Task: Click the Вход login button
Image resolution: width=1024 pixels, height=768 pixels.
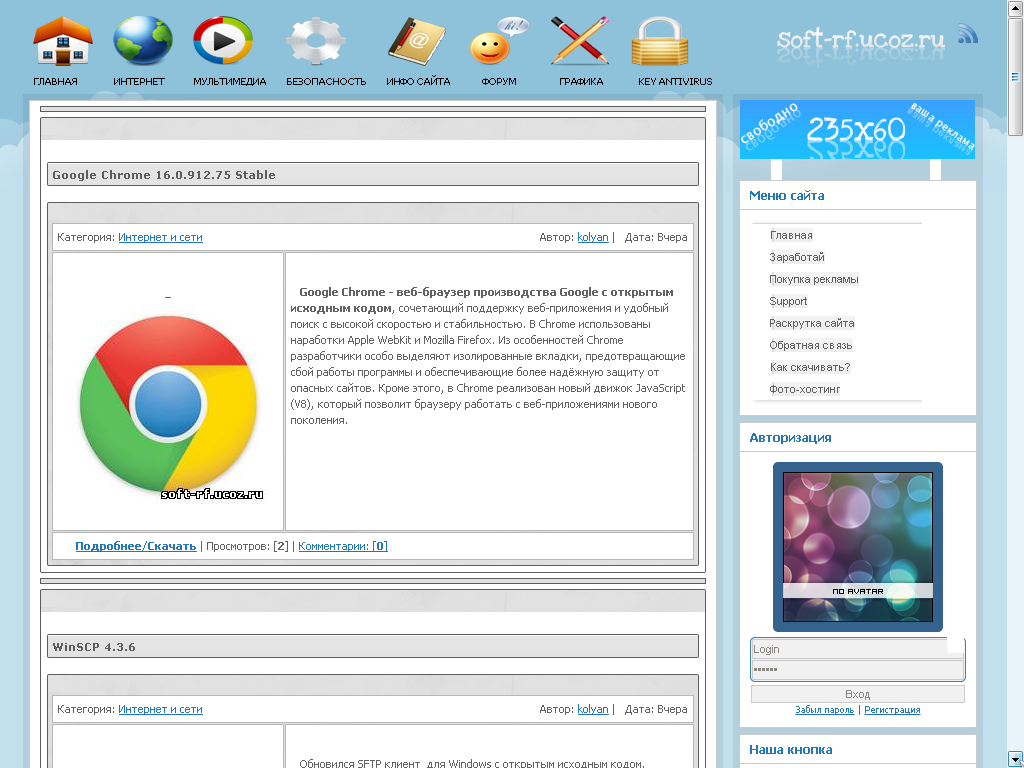Action: [857, 694]
